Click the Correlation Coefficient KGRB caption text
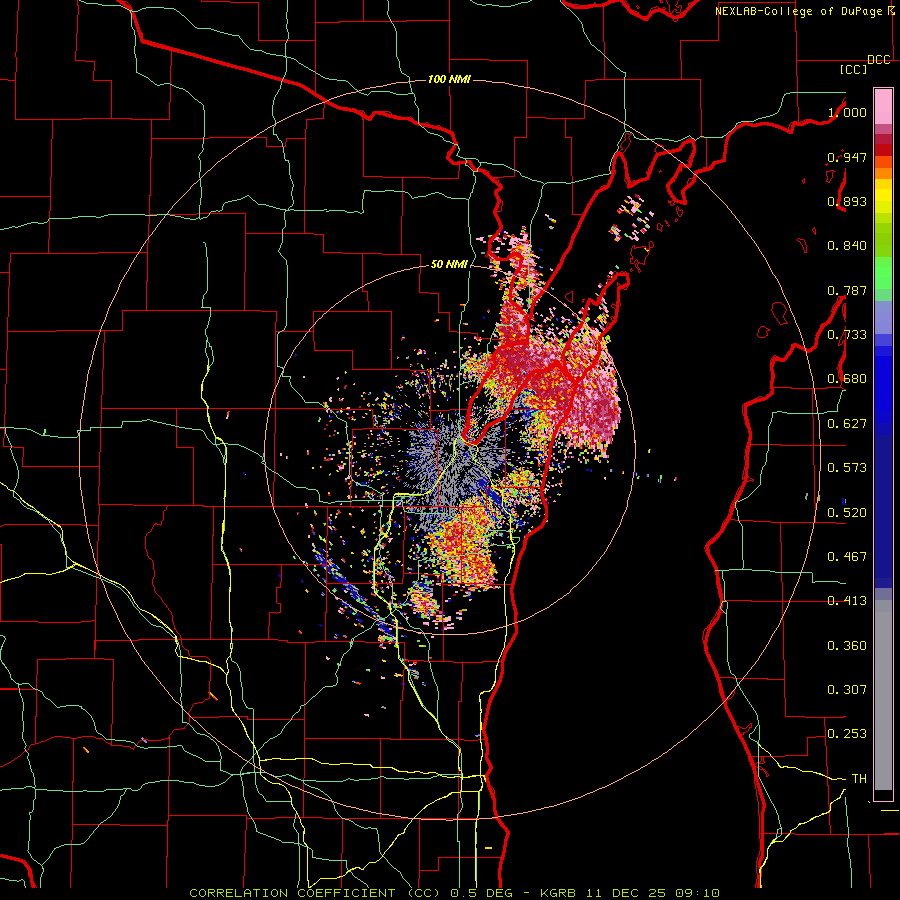 tap(454, 893)
